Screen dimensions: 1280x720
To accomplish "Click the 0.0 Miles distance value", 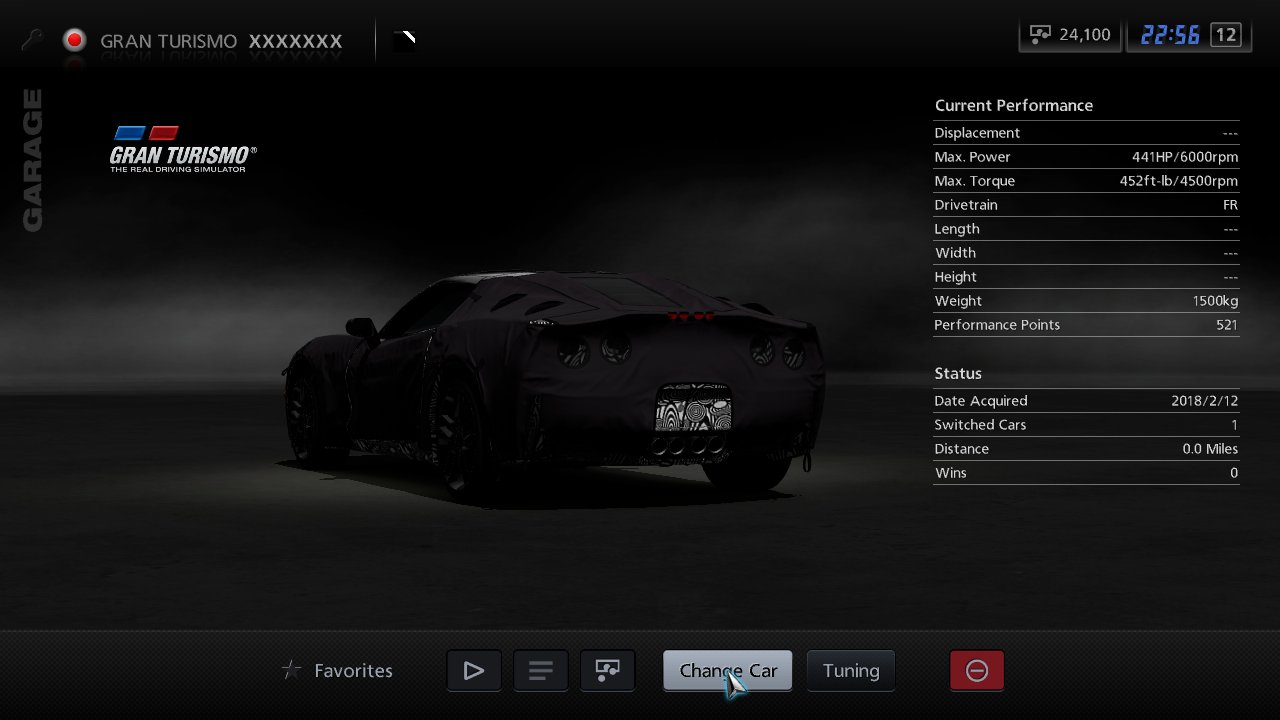I will pyautogui.click(x=1210, y=449).
